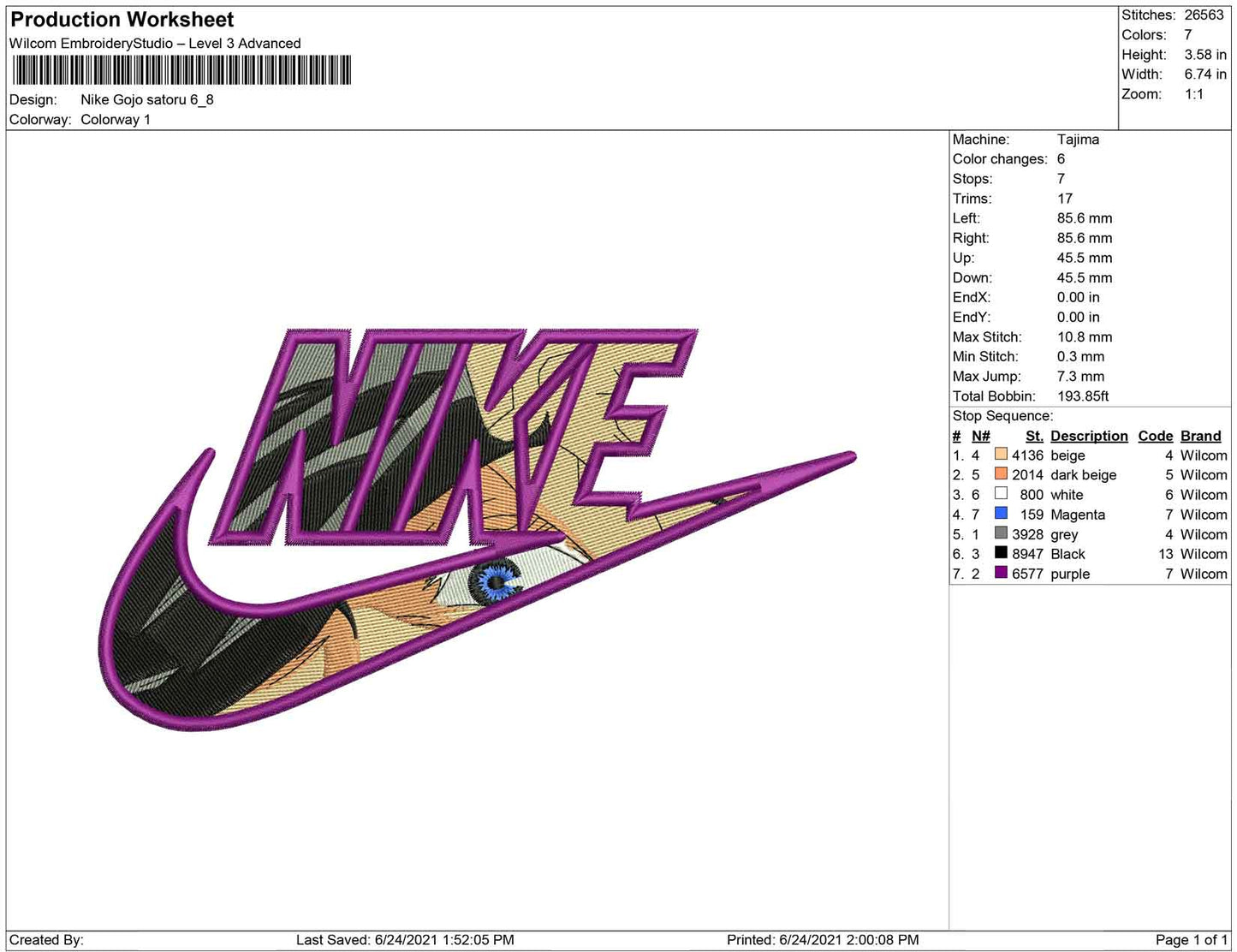
Task: Click the thread number "6577"
Action: (1027, 574)
